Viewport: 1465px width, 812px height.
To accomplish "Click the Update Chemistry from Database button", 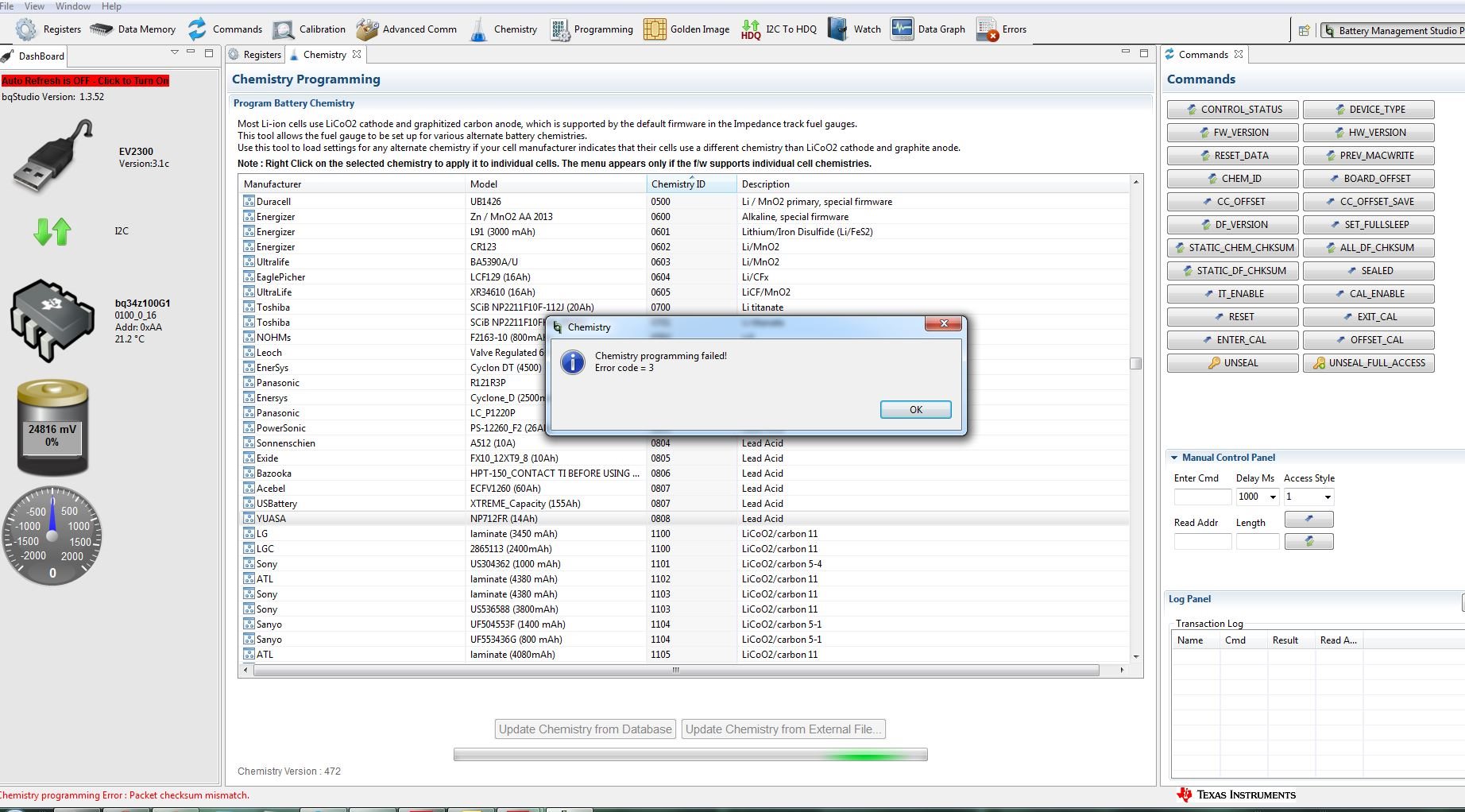I will 586,729.
